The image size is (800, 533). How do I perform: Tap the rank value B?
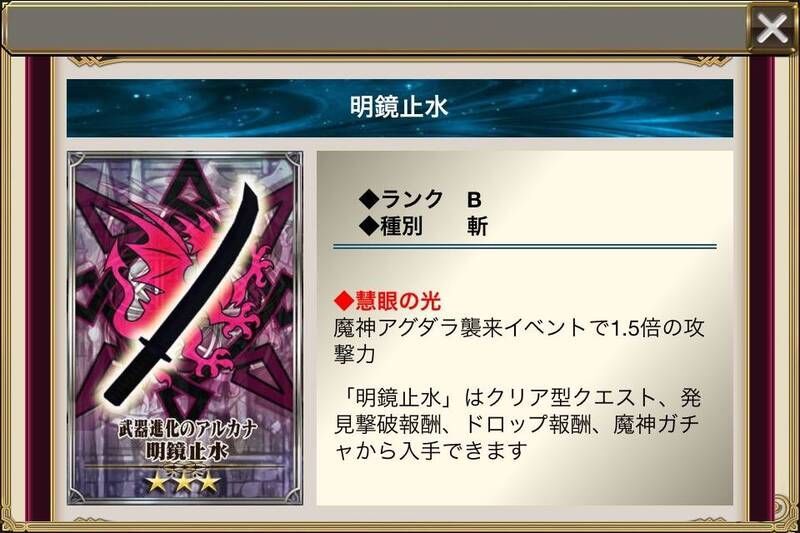click(x=474, y=200)
